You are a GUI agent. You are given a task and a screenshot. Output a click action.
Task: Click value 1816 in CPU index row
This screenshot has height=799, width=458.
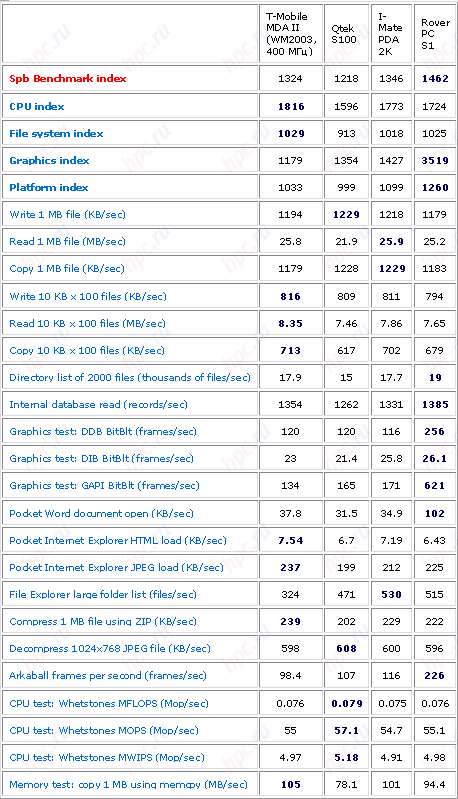tap(291, 106)
